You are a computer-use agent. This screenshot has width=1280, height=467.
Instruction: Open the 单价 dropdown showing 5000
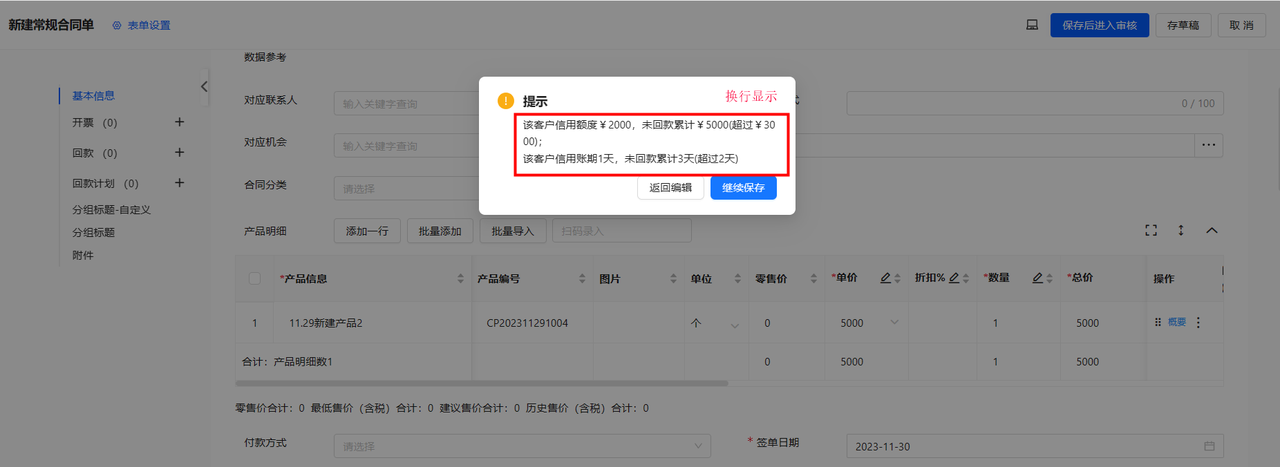coord(868,322)
